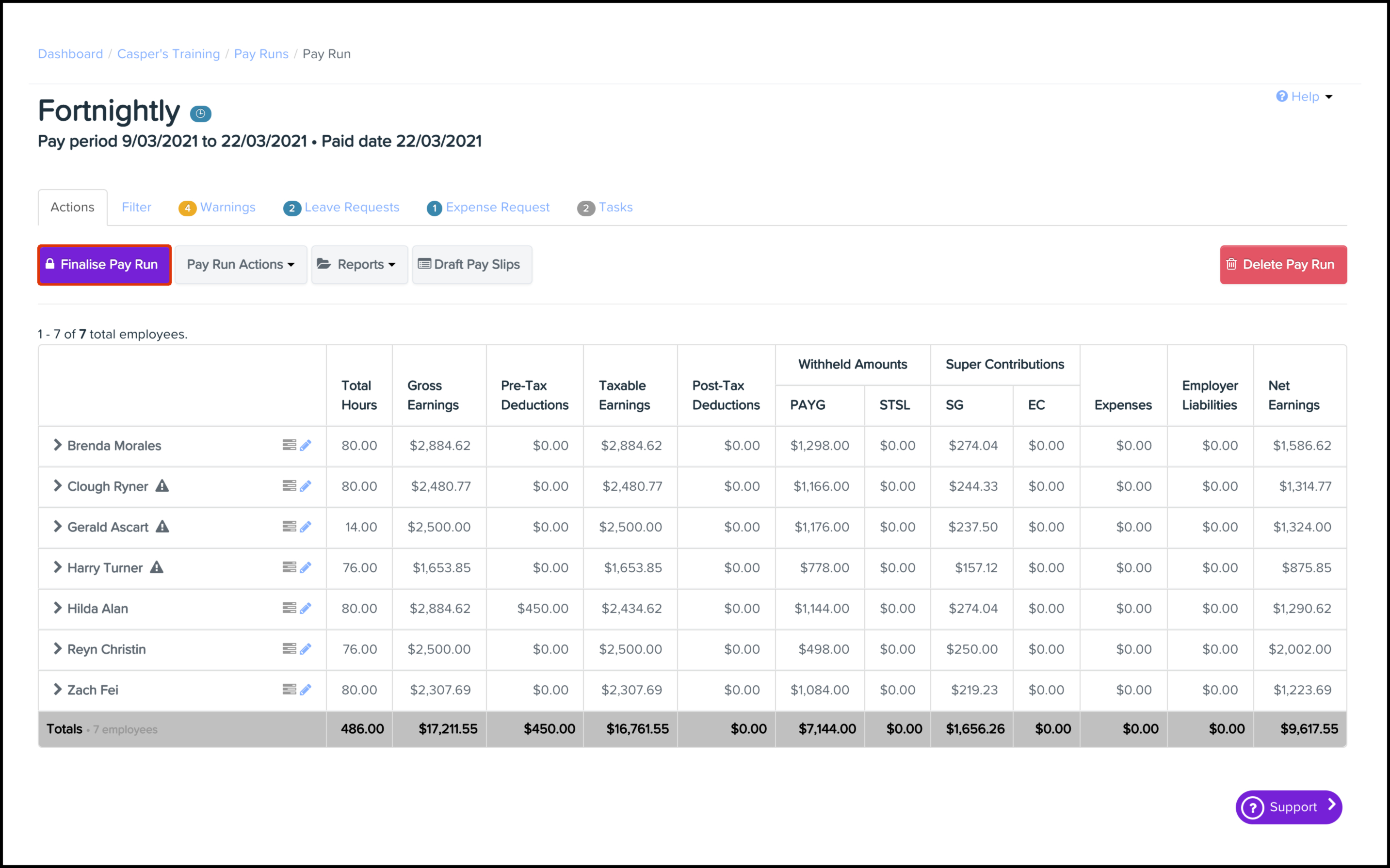The height and width of the screenshot is (868, 1390).
Task: Open the Support chat widget
Action: coord(1288,806)
